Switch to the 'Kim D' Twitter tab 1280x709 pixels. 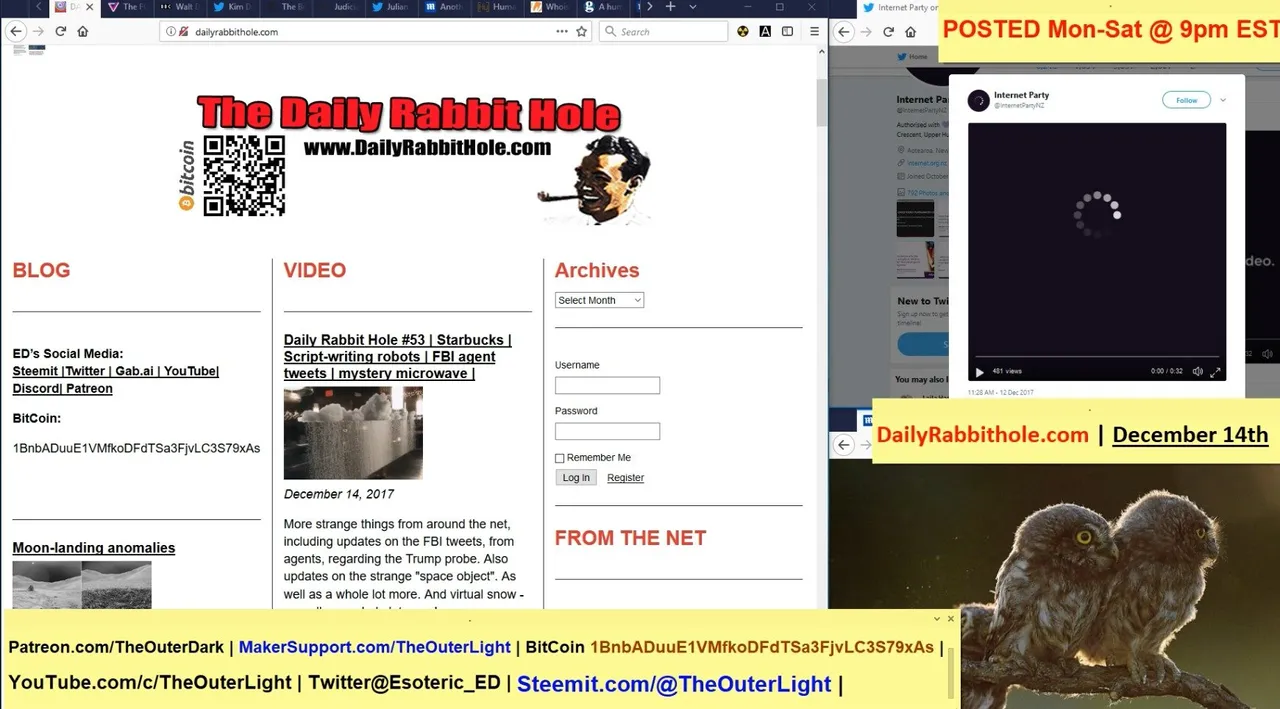(x=233, y=7)
